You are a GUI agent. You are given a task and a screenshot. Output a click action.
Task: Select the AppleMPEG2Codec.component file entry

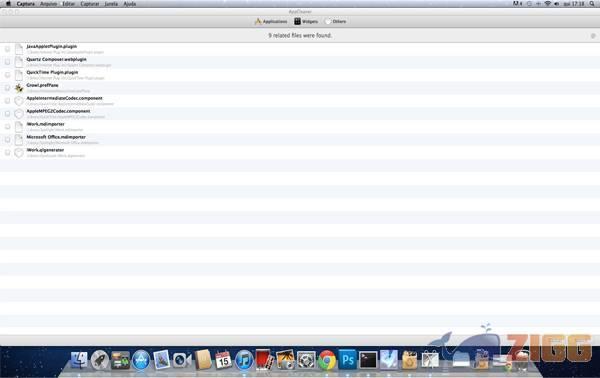(x=300, y=114)
